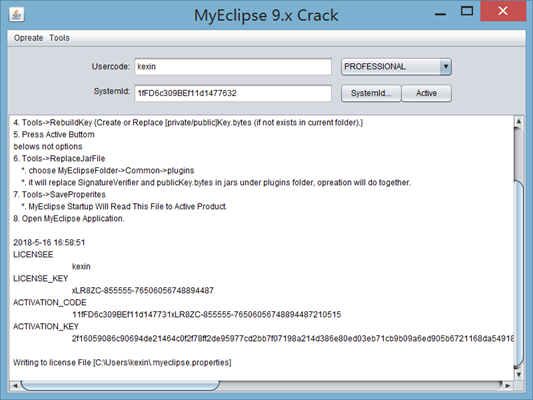Click the horizontal scrollbar right arrow

tap(508, 386)
